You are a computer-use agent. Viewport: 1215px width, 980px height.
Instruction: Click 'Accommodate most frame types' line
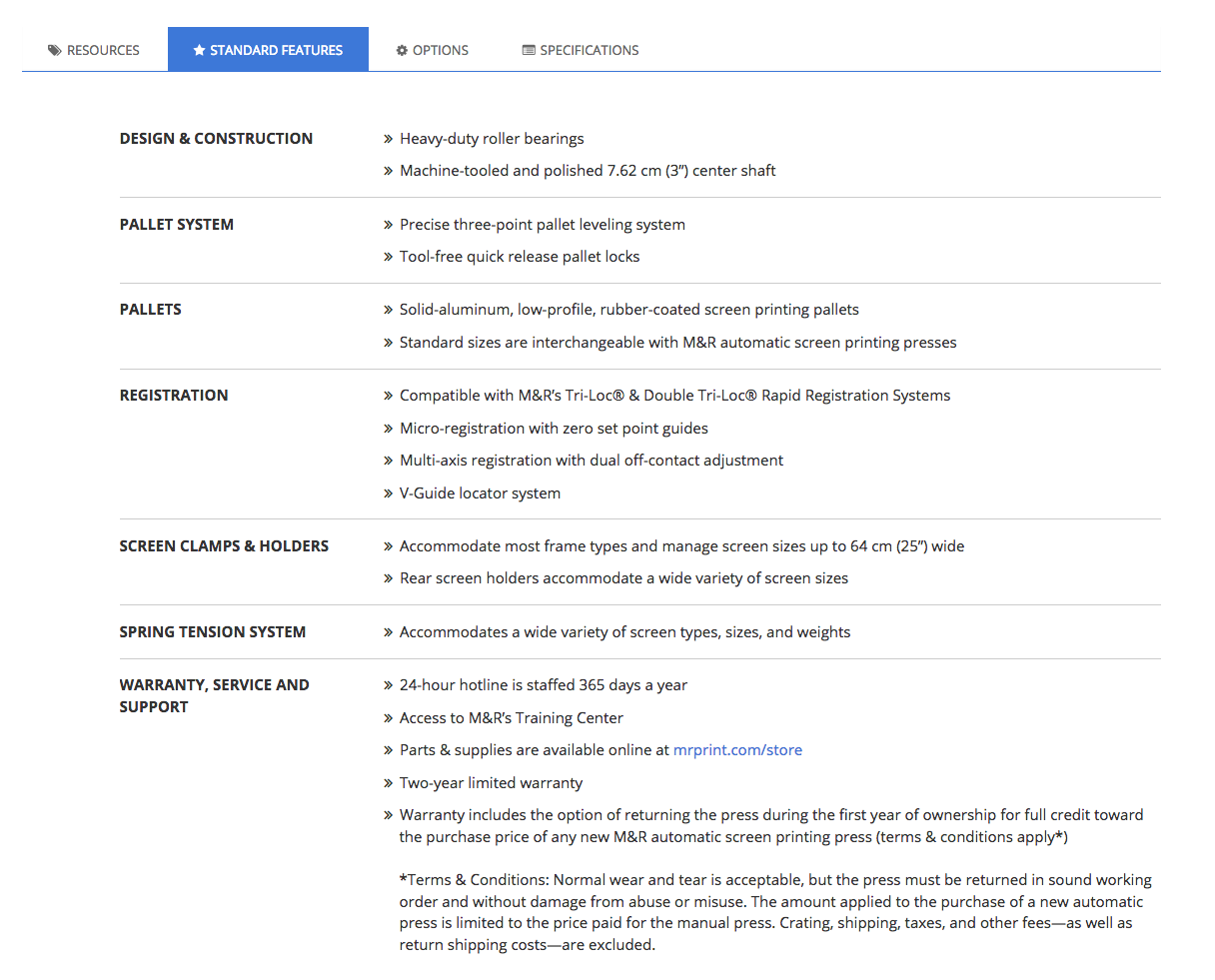[x=682, y=546]
